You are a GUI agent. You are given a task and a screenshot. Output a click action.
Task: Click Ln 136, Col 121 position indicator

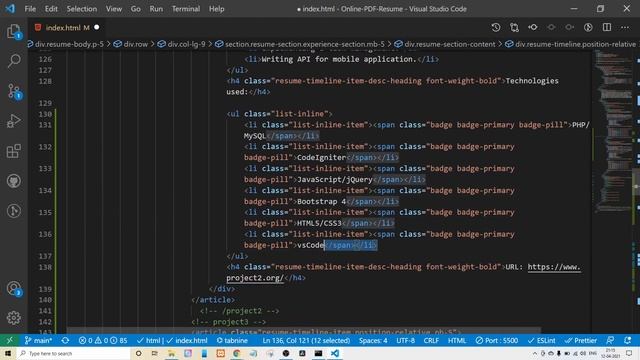point(306,340)
